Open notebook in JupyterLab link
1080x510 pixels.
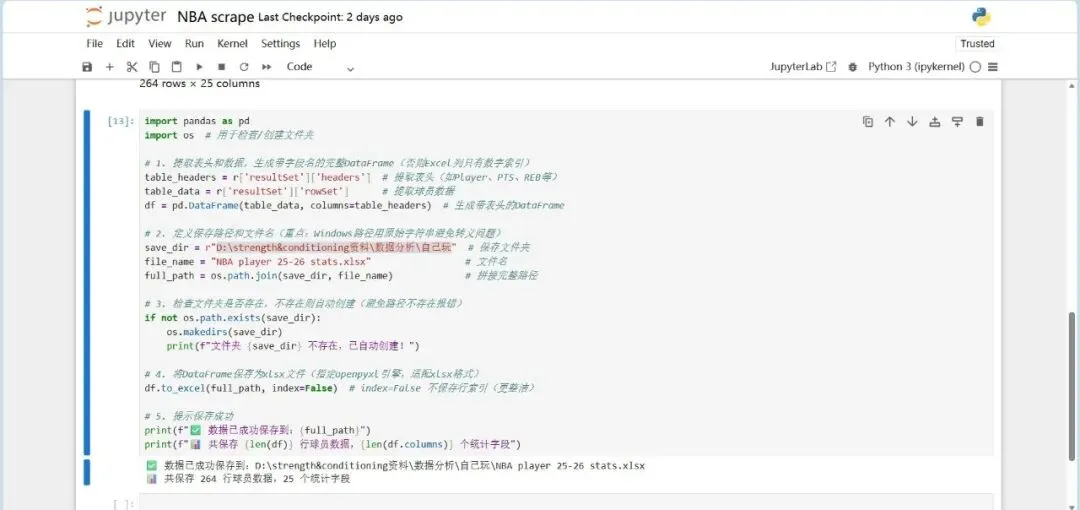(x=803, y=67)
